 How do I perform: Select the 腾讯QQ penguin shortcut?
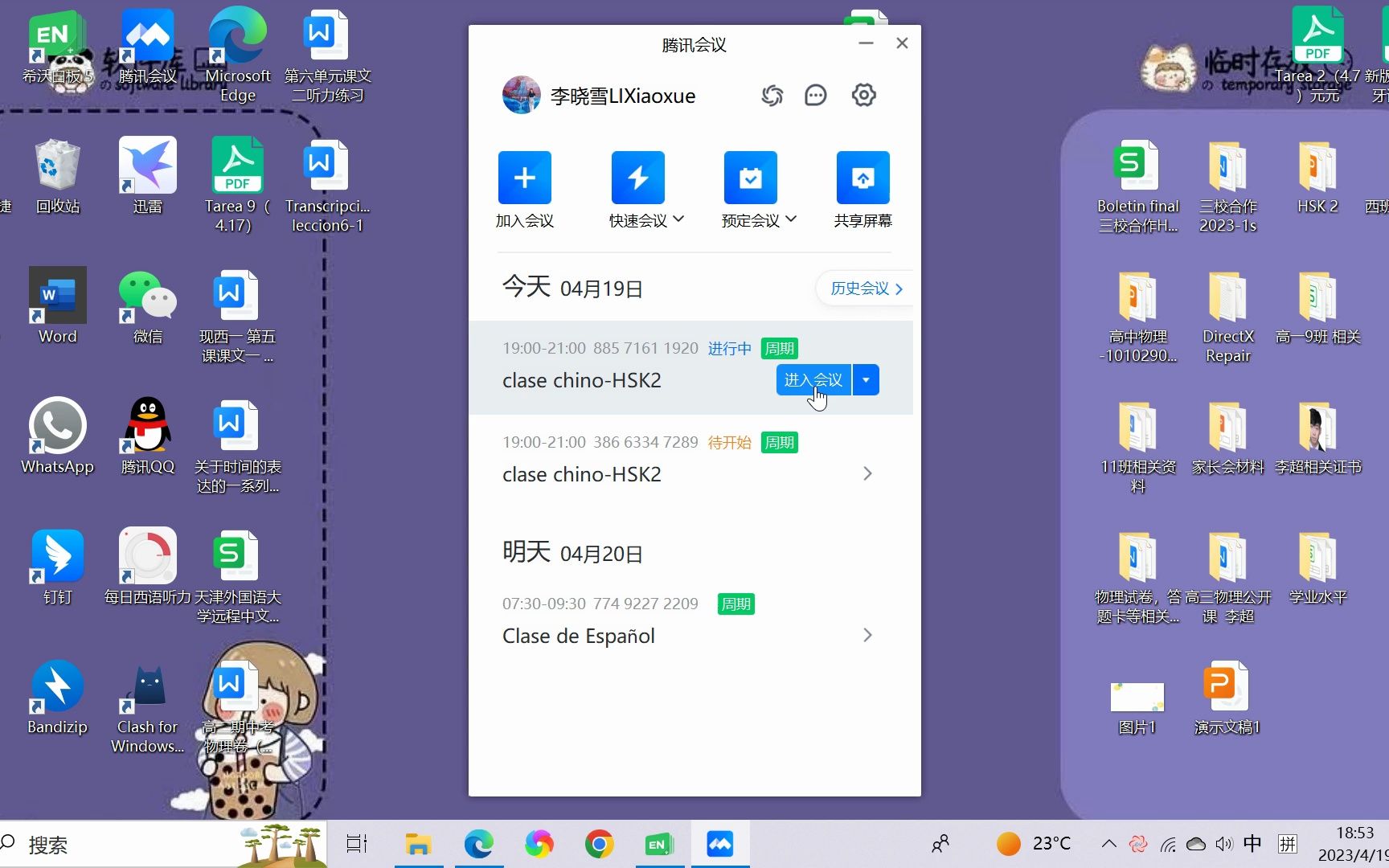(x=148, y=436)
